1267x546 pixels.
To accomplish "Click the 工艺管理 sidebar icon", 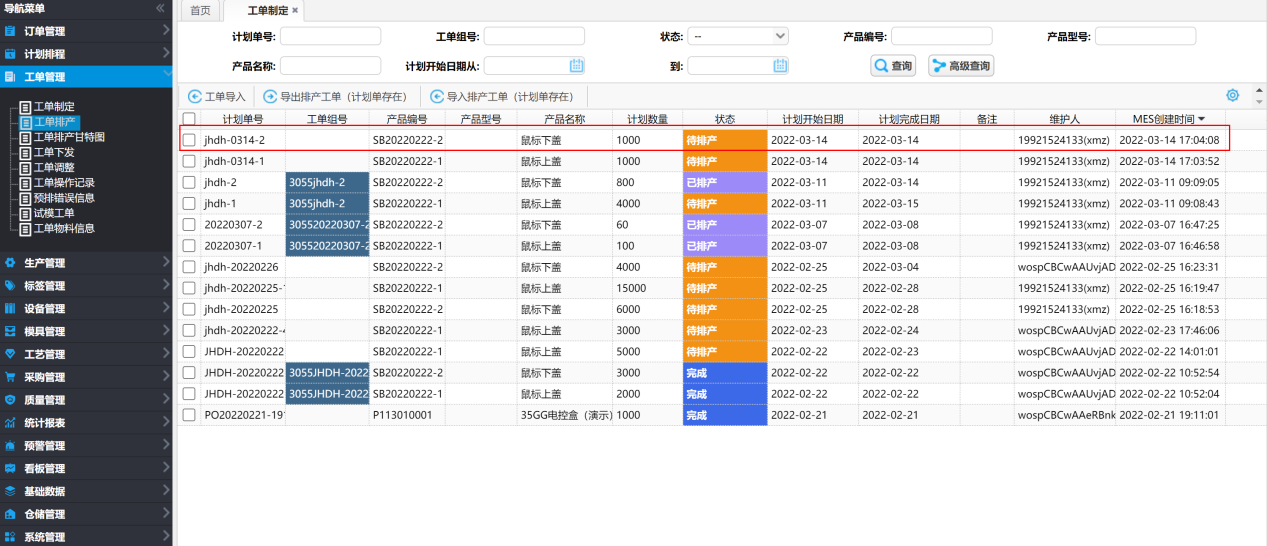I will coord(10,355).
